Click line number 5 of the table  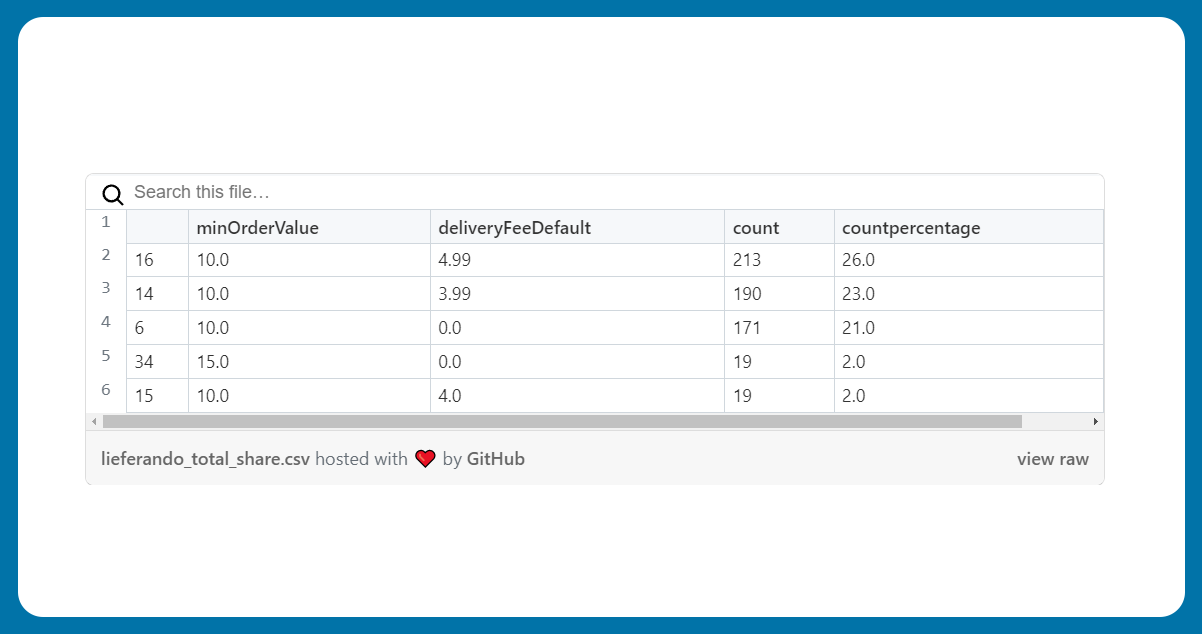tap(106, 355)
